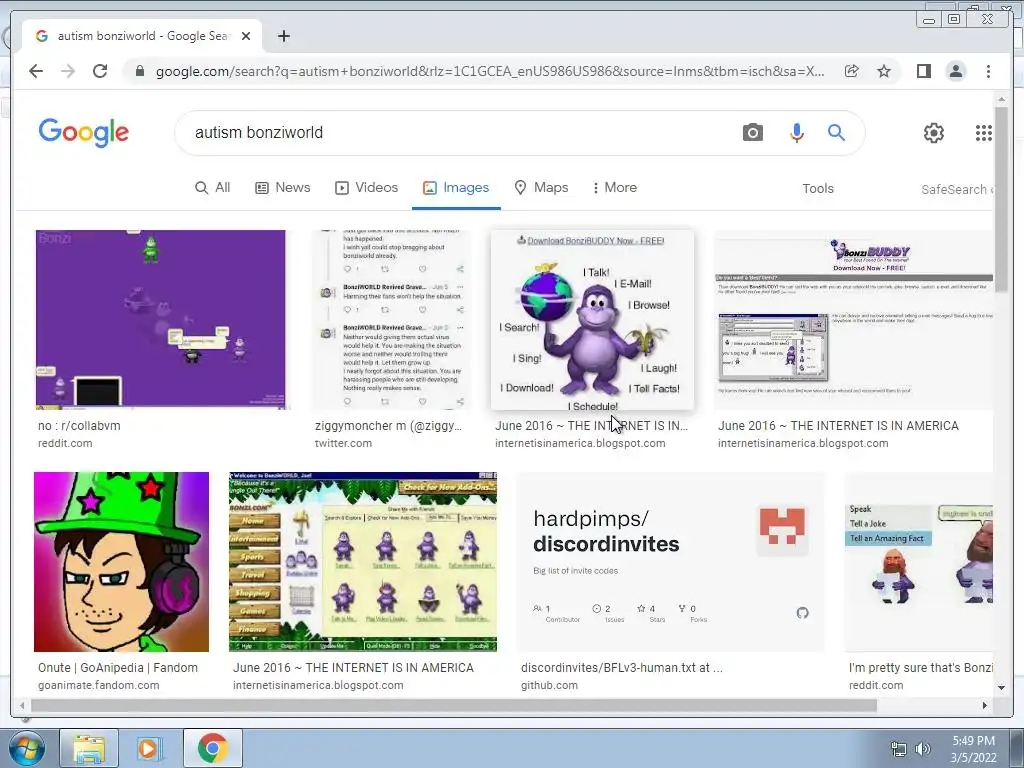View site information via the lock icon
This screenshot has width=1024, height=768.
pyautogui.click(x=140, y=71)
